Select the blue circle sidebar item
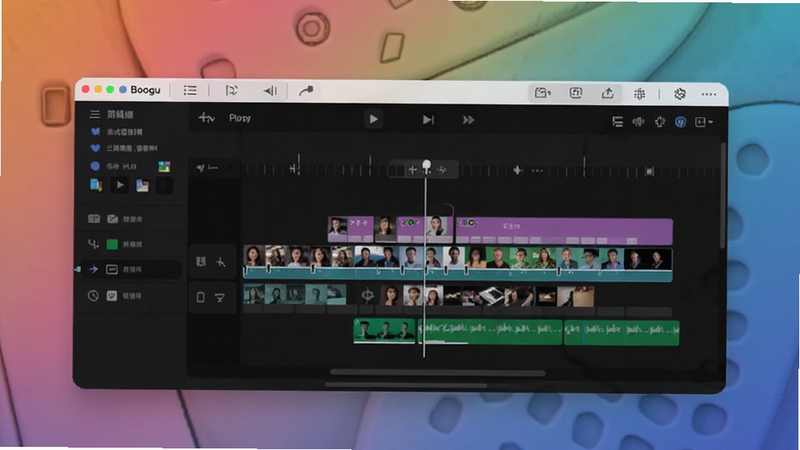 [95, 166]
